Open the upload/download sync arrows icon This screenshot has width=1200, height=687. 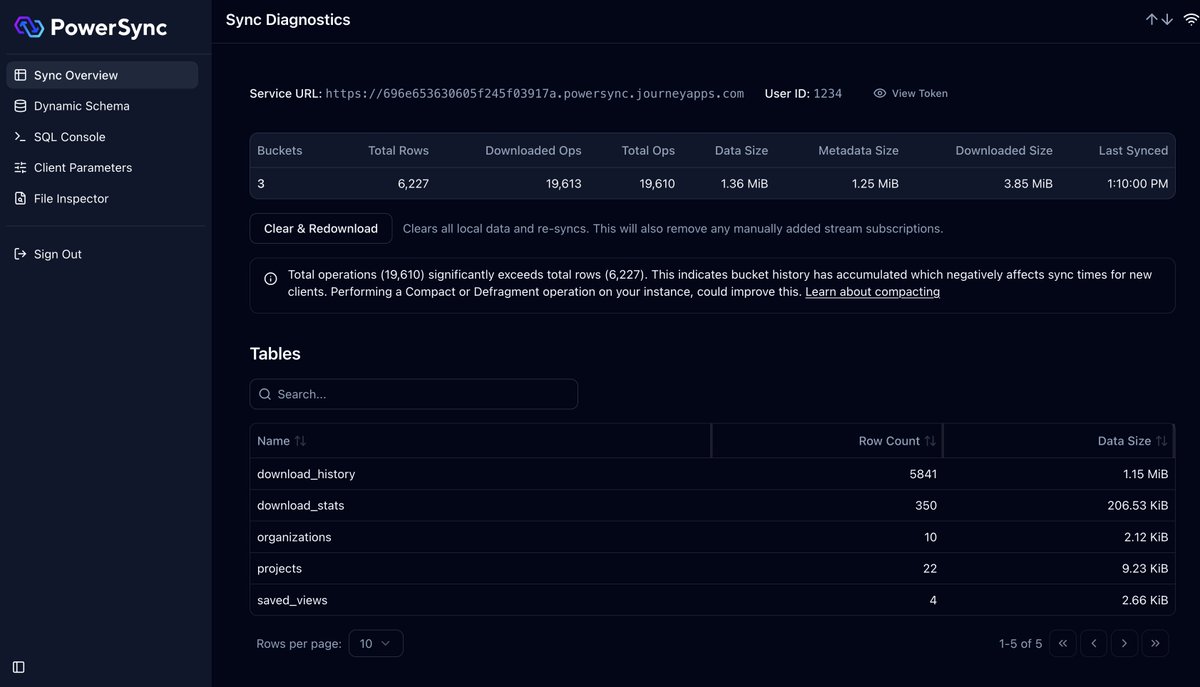point(1159,20)
